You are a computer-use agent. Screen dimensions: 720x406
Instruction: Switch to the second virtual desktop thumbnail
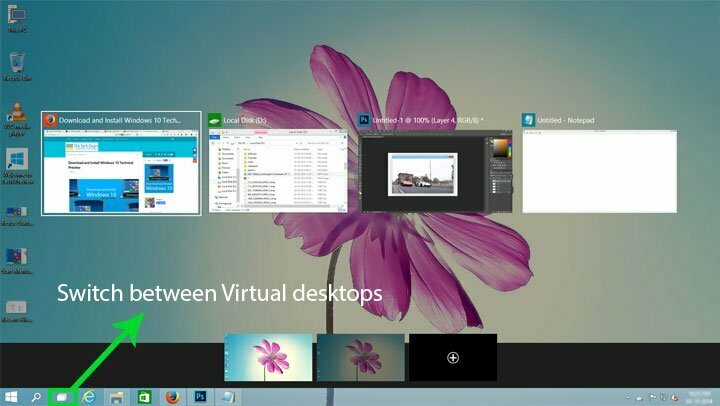tap(361, 357)
